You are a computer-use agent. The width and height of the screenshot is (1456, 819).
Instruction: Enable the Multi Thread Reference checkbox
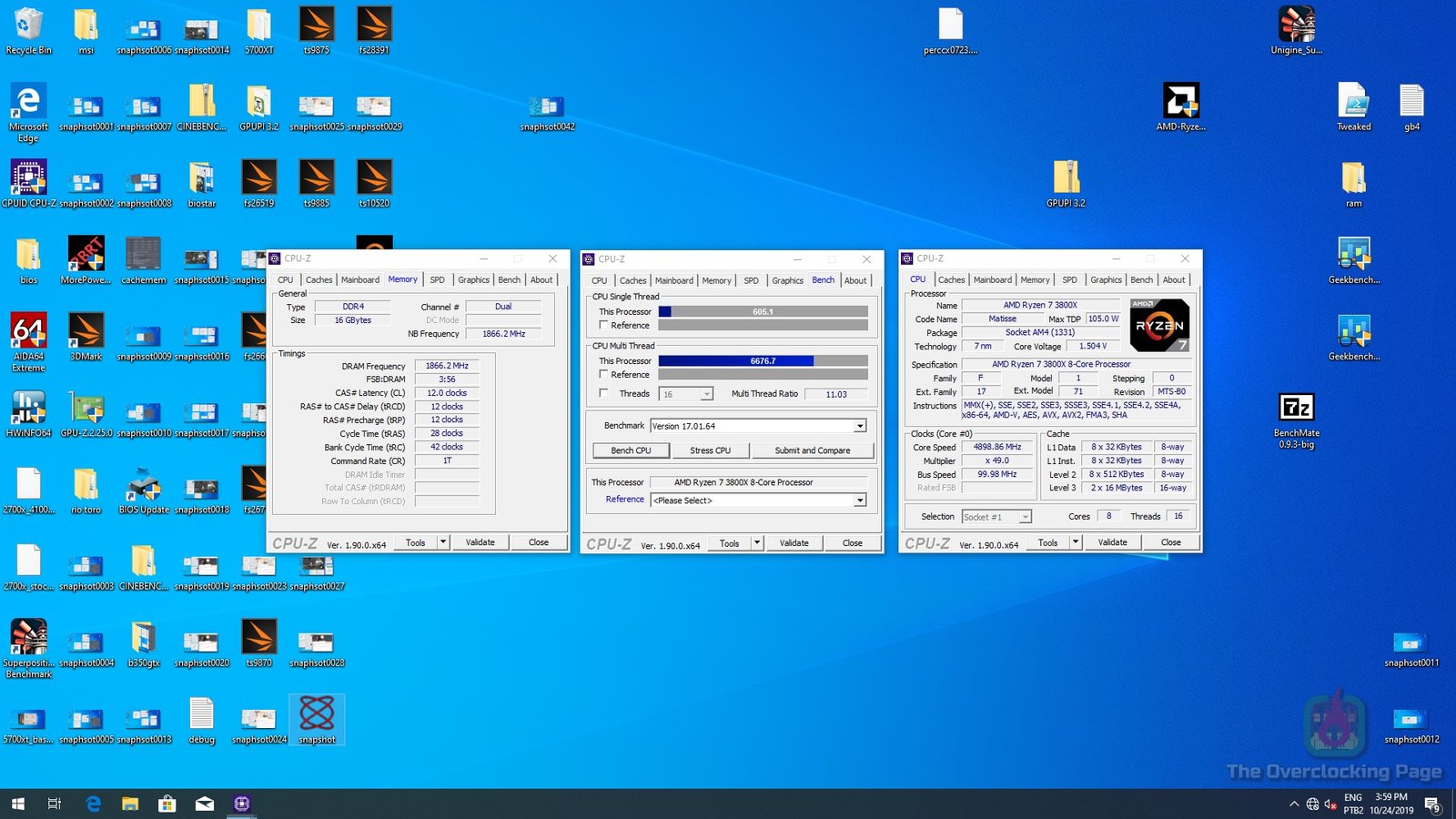click(603, 374)
